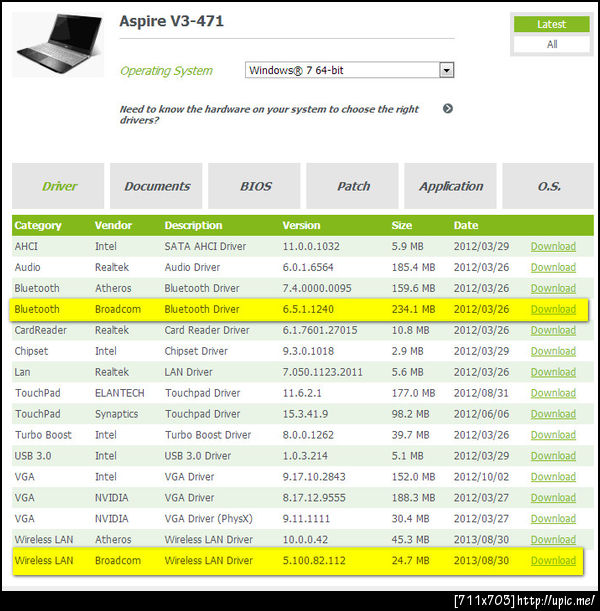
Task: Click the CardReader category cell
Action: tap(41, 330)
